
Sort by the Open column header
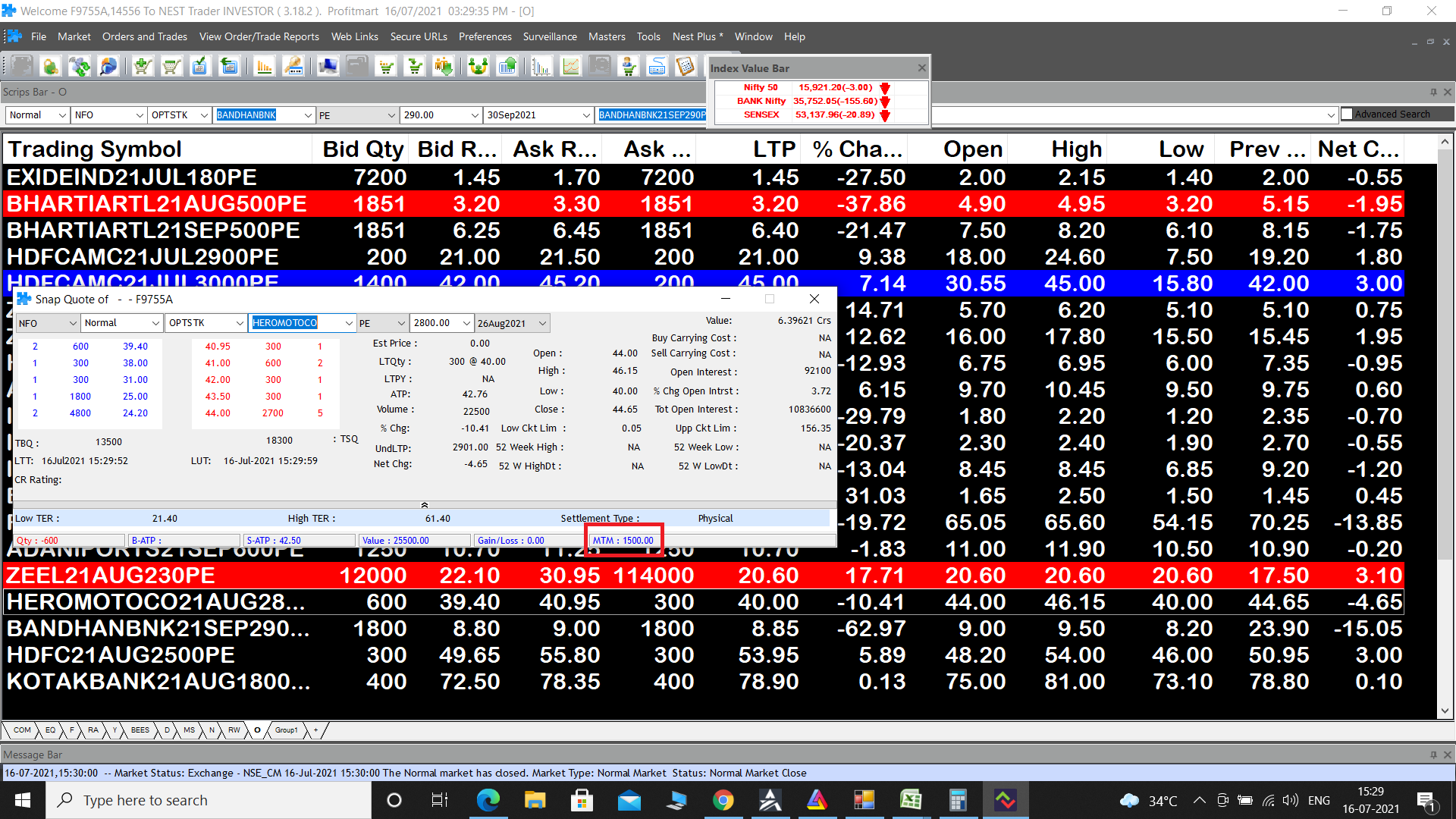[958, 149]
